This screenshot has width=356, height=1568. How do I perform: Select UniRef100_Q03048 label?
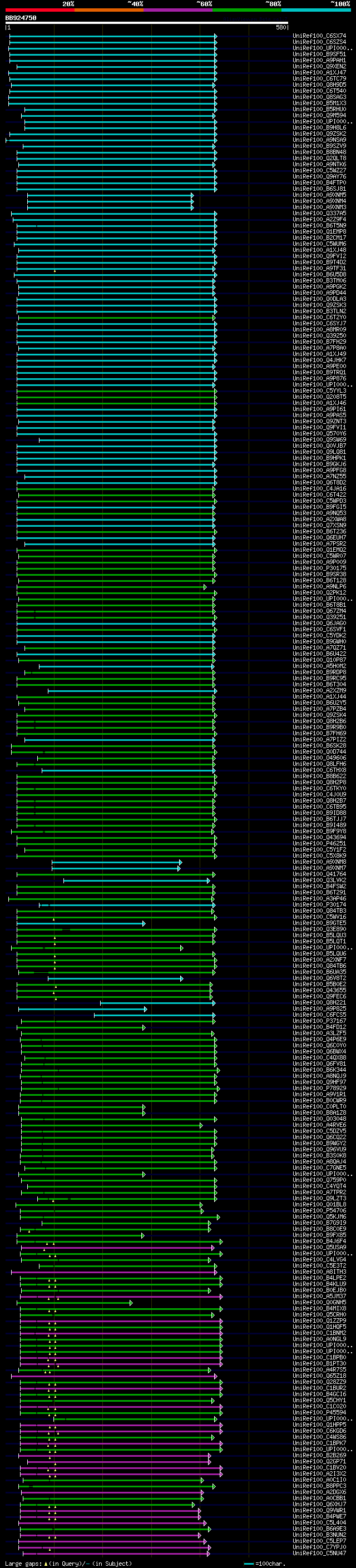point(319,1119)
